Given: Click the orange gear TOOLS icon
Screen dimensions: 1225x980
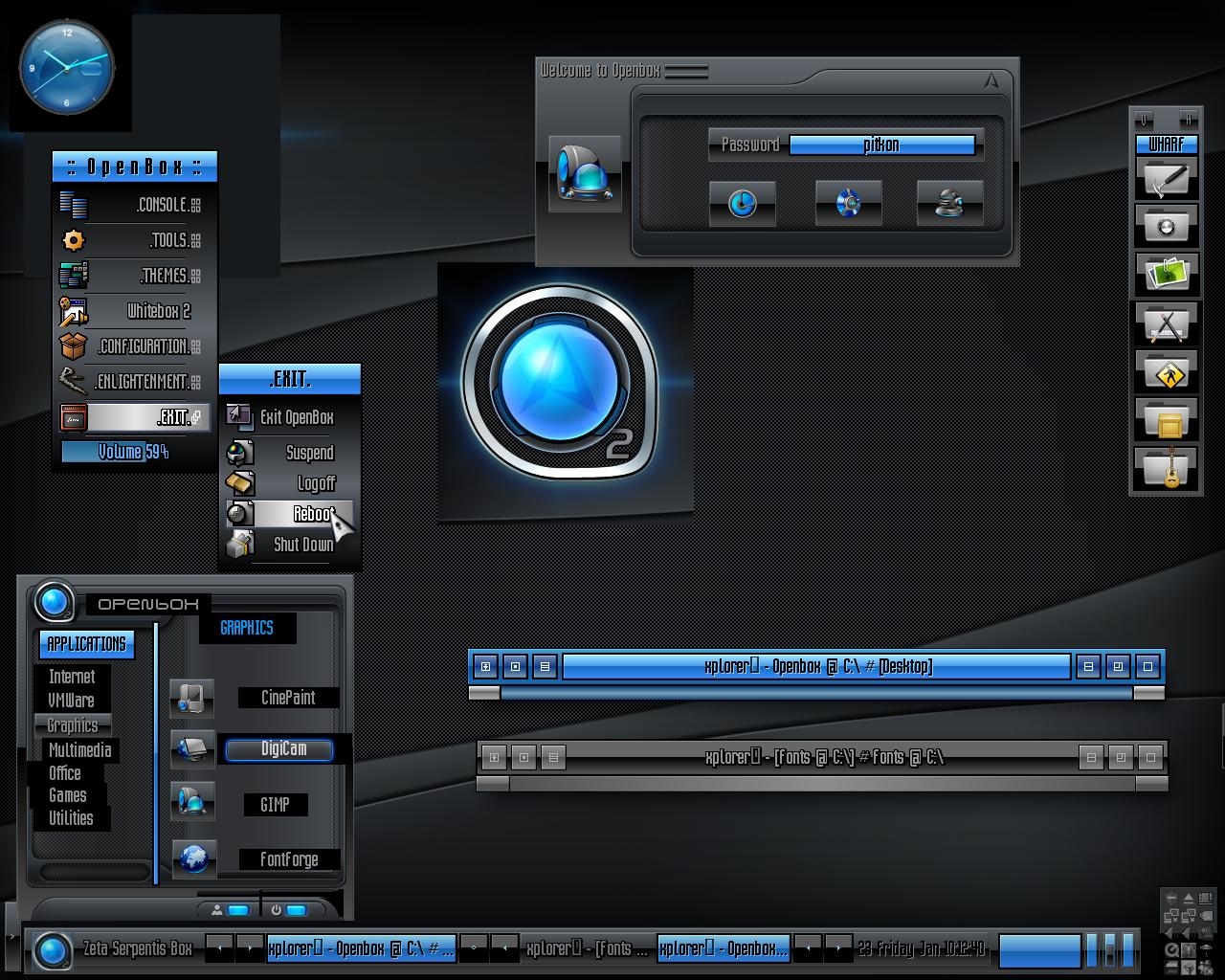Looking at the screenshot, I should coord(73,240).
